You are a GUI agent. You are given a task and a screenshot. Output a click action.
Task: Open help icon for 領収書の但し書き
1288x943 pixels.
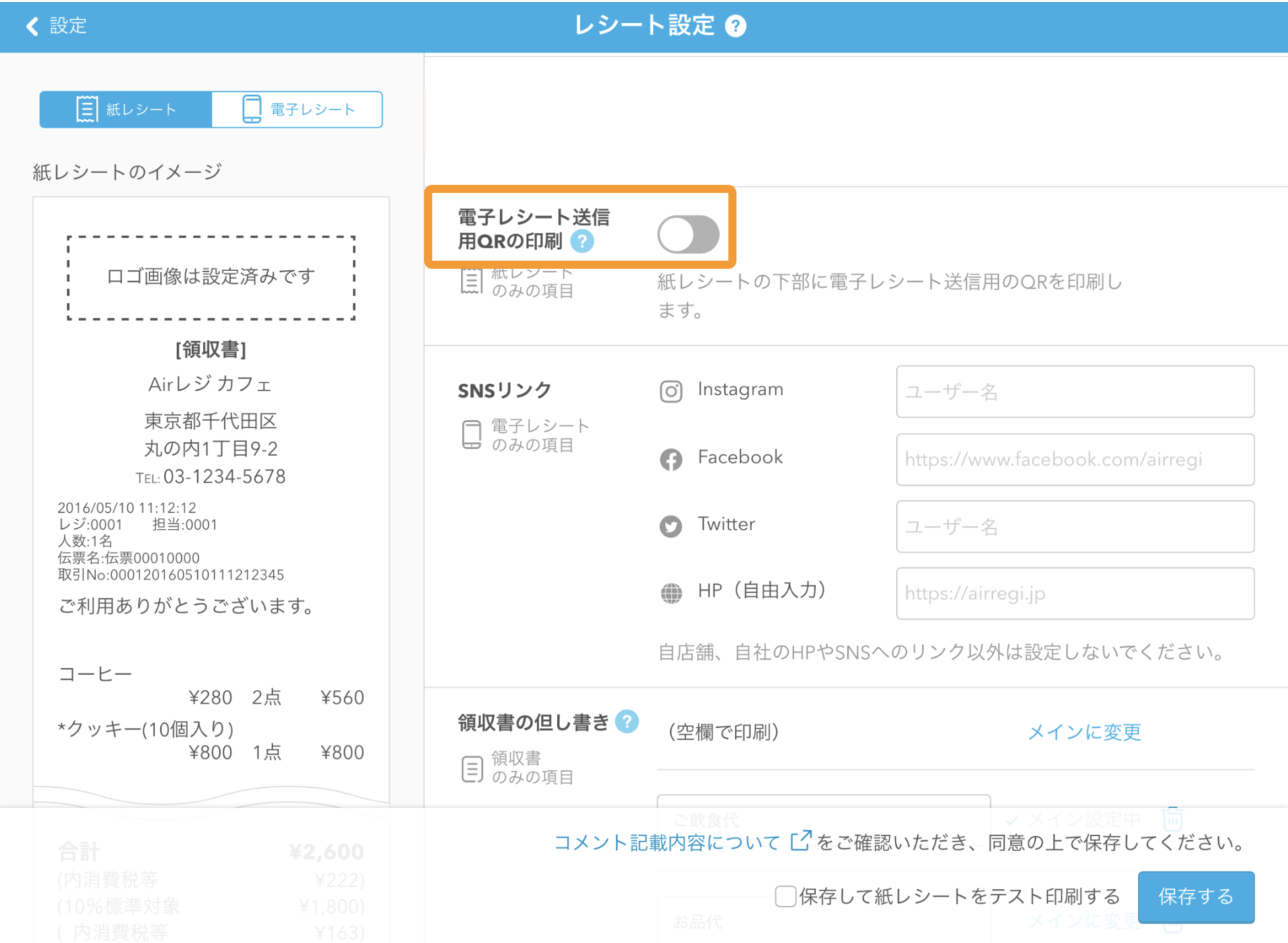point(627,722)
